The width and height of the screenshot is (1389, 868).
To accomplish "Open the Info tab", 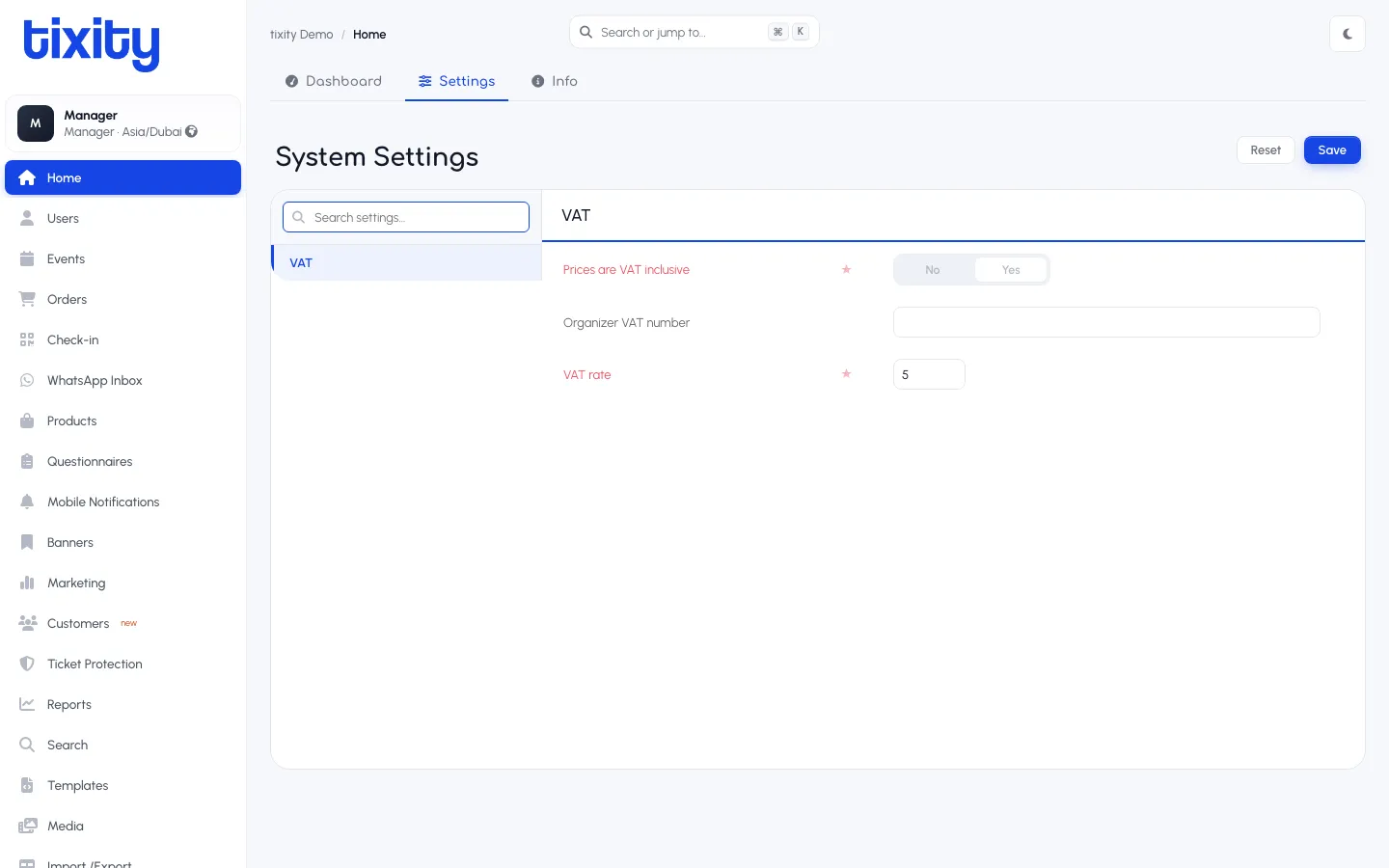I will (x=555, y=81).
